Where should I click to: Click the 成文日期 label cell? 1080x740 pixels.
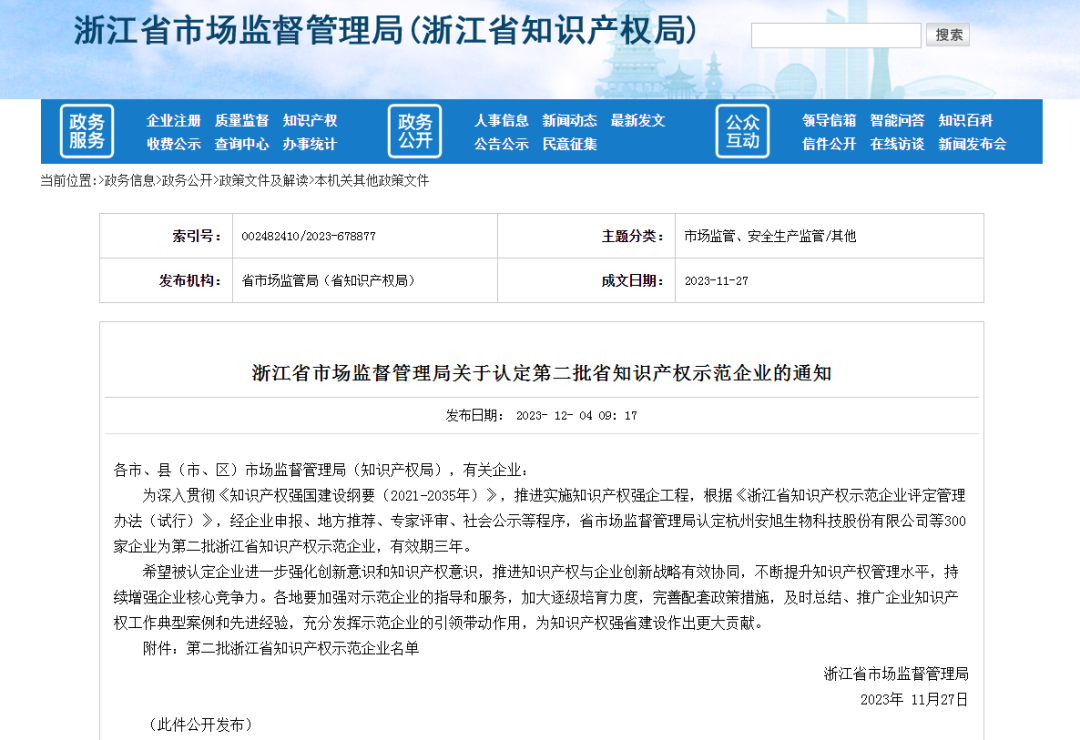pyautogui.click(x=586, y=280)
